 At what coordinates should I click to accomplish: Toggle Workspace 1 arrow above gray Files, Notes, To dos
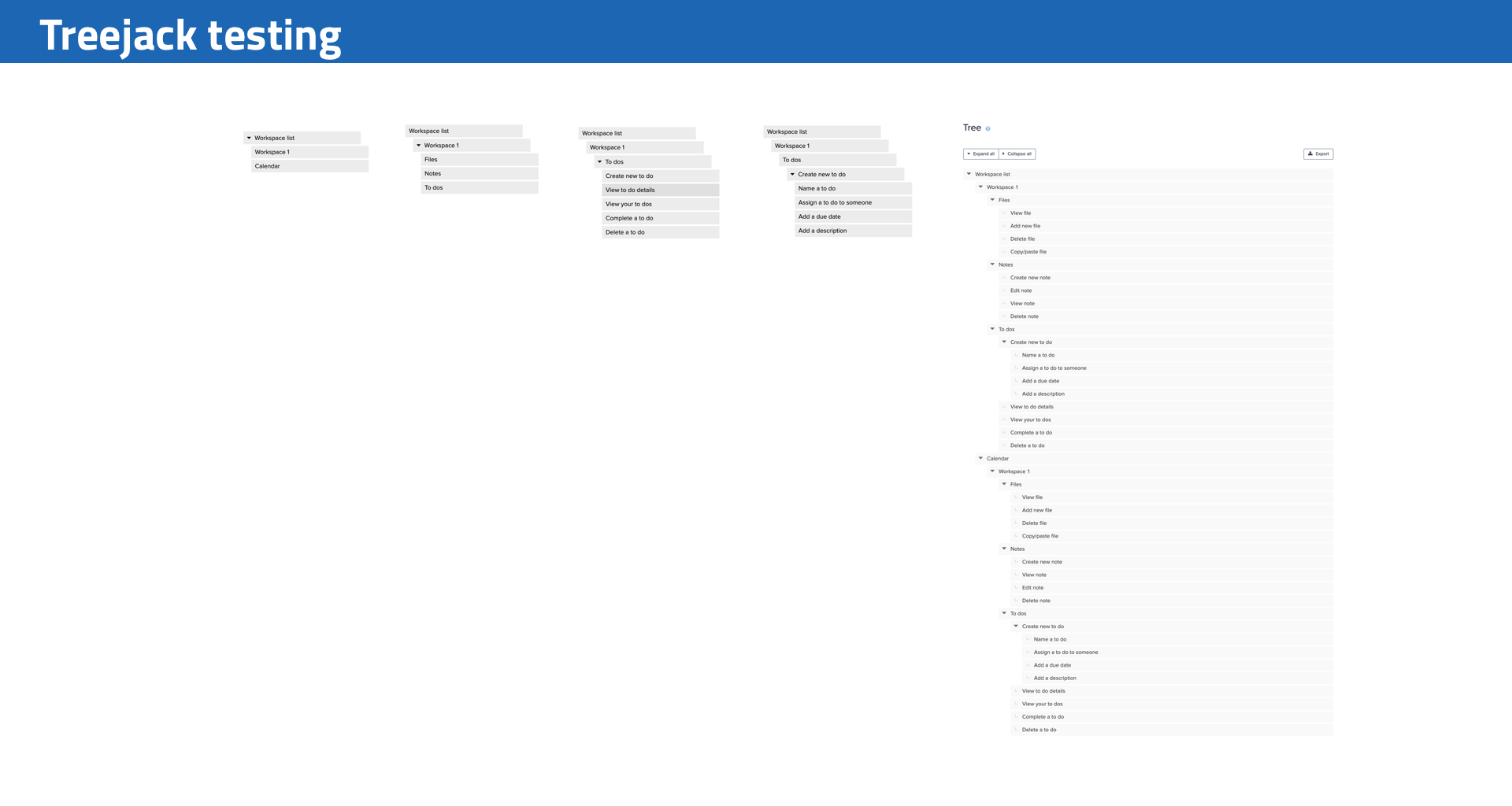click(x=418, y=146)
